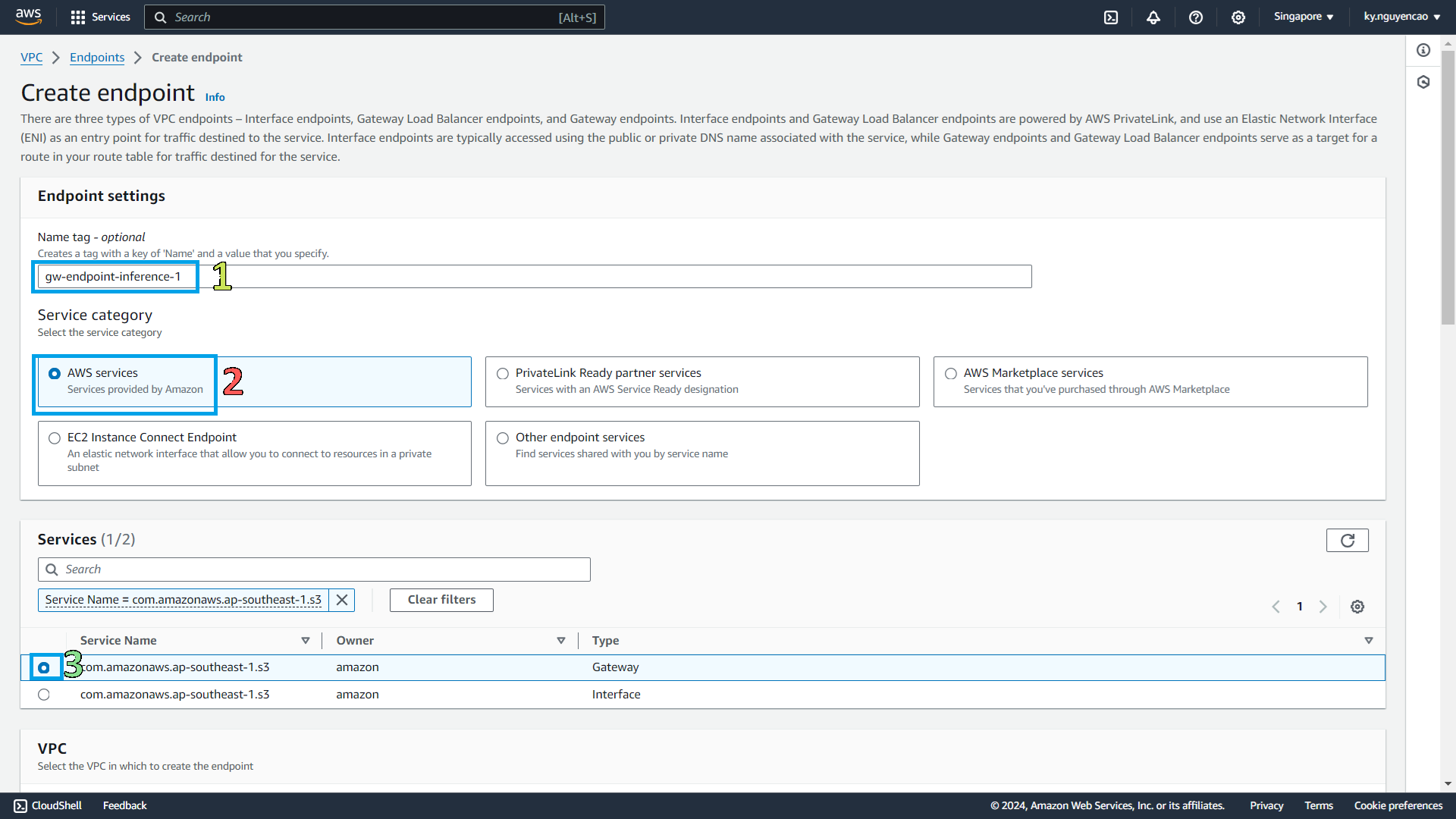The width and height of the screenshot is (1456, 819).
Task: Click the Clear filters button
Action: click(441, 600)
